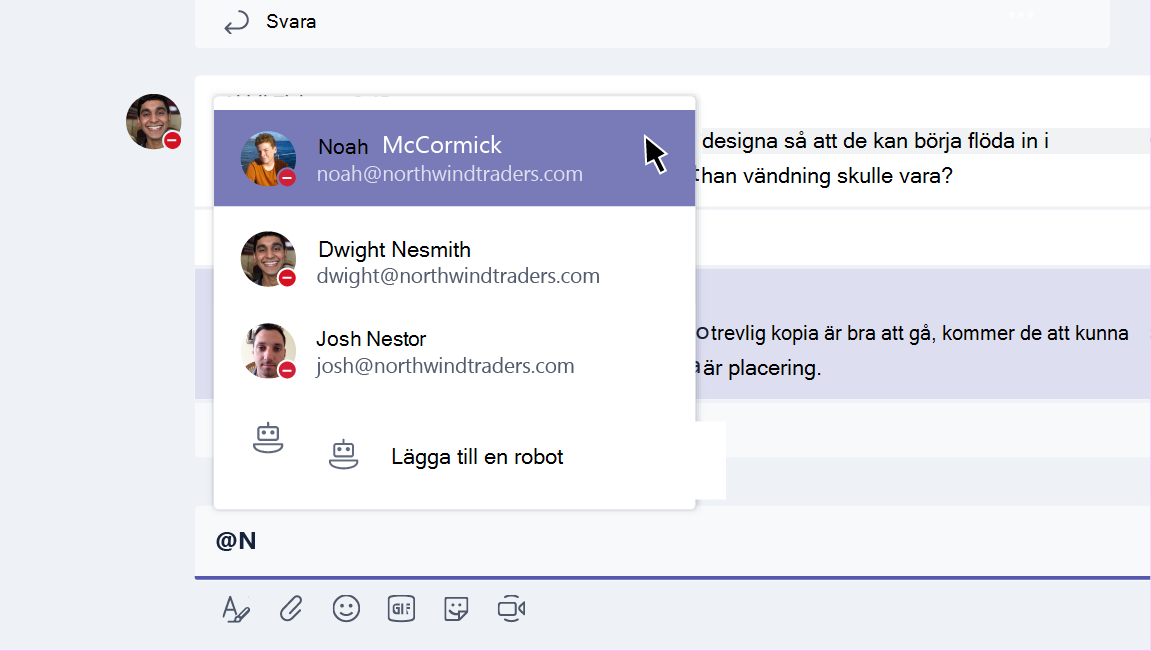
Task: Open the emoji picker
Action: click(x=346, y=608)
